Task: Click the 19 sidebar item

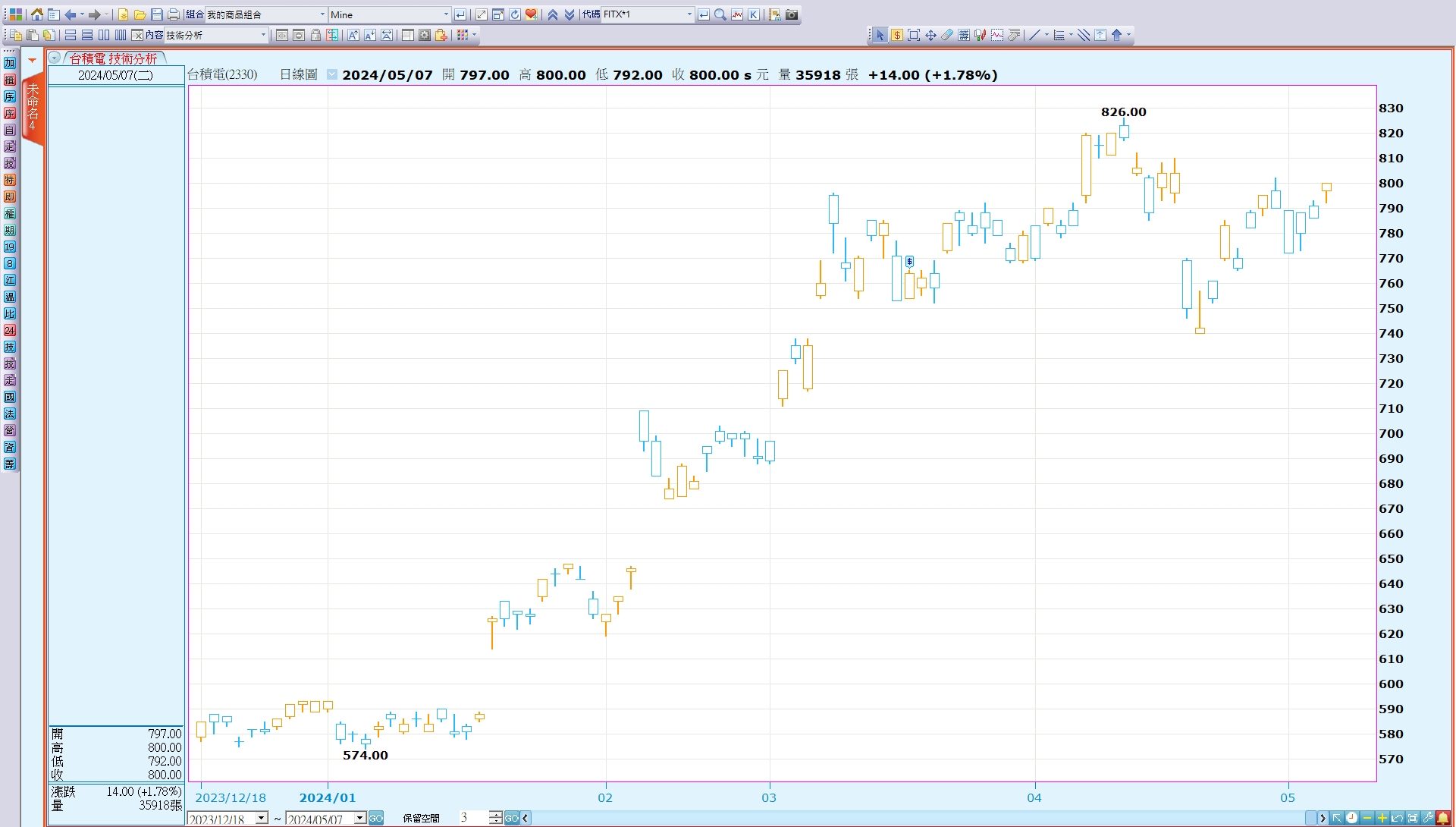Action: pos(10,247)
